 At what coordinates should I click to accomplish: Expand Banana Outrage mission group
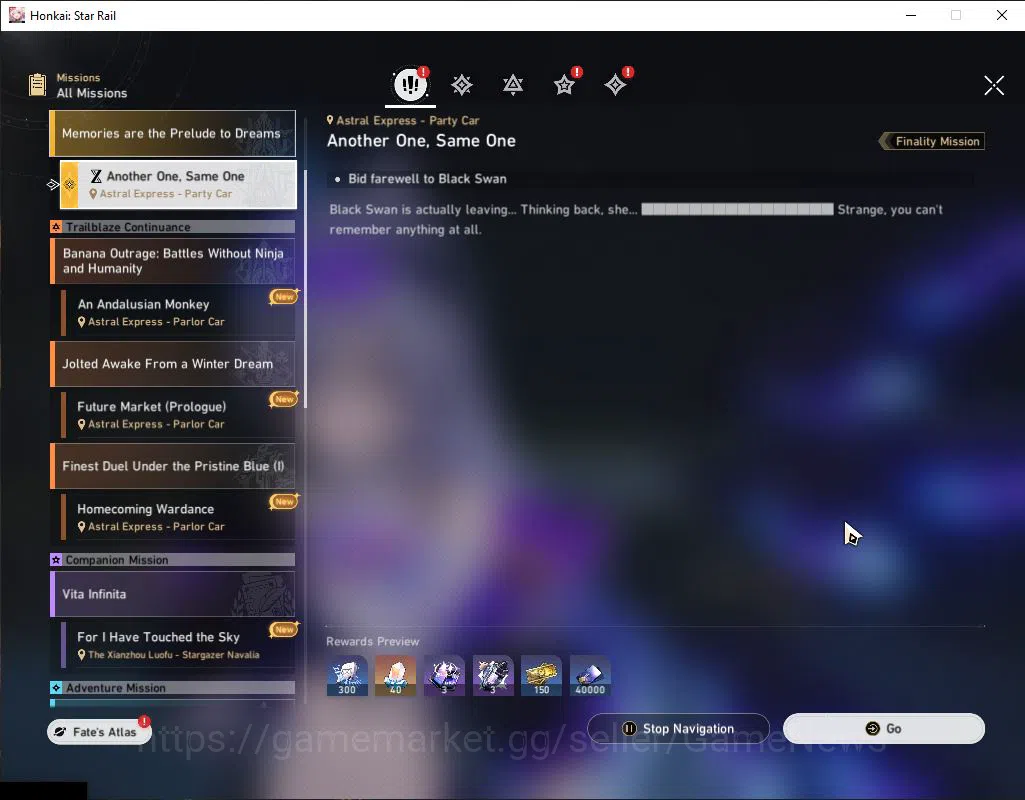click(173, 261)
